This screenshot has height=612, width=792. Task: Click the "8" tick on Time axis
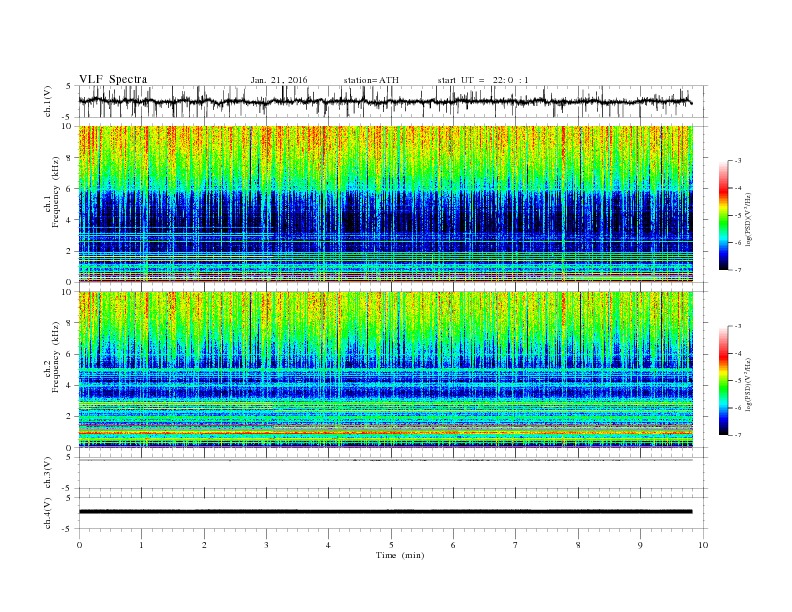click(578, 545)
